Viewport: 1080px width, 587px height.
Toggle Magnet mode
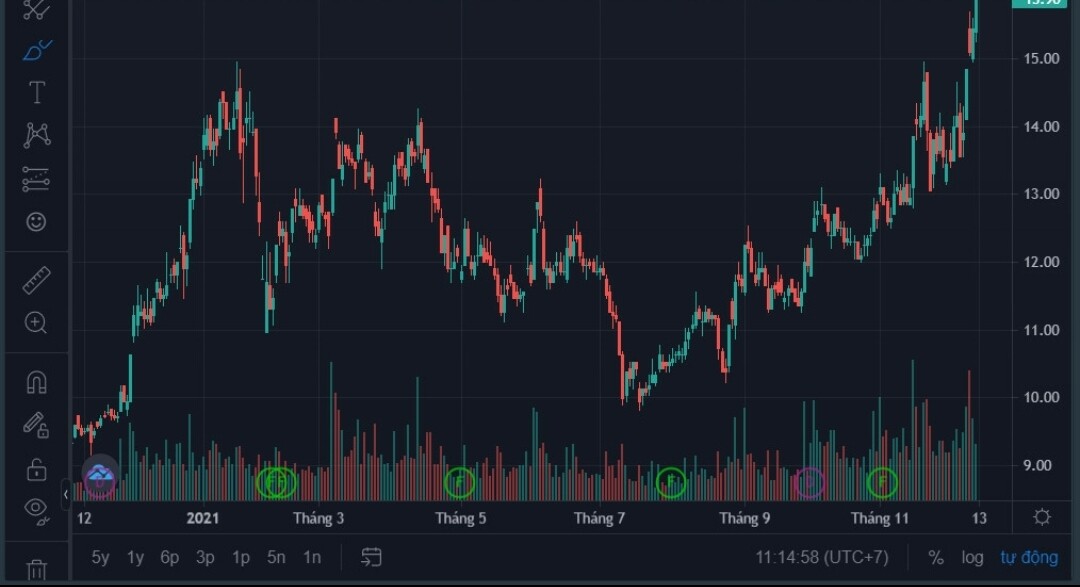click(x=37, y=382)
